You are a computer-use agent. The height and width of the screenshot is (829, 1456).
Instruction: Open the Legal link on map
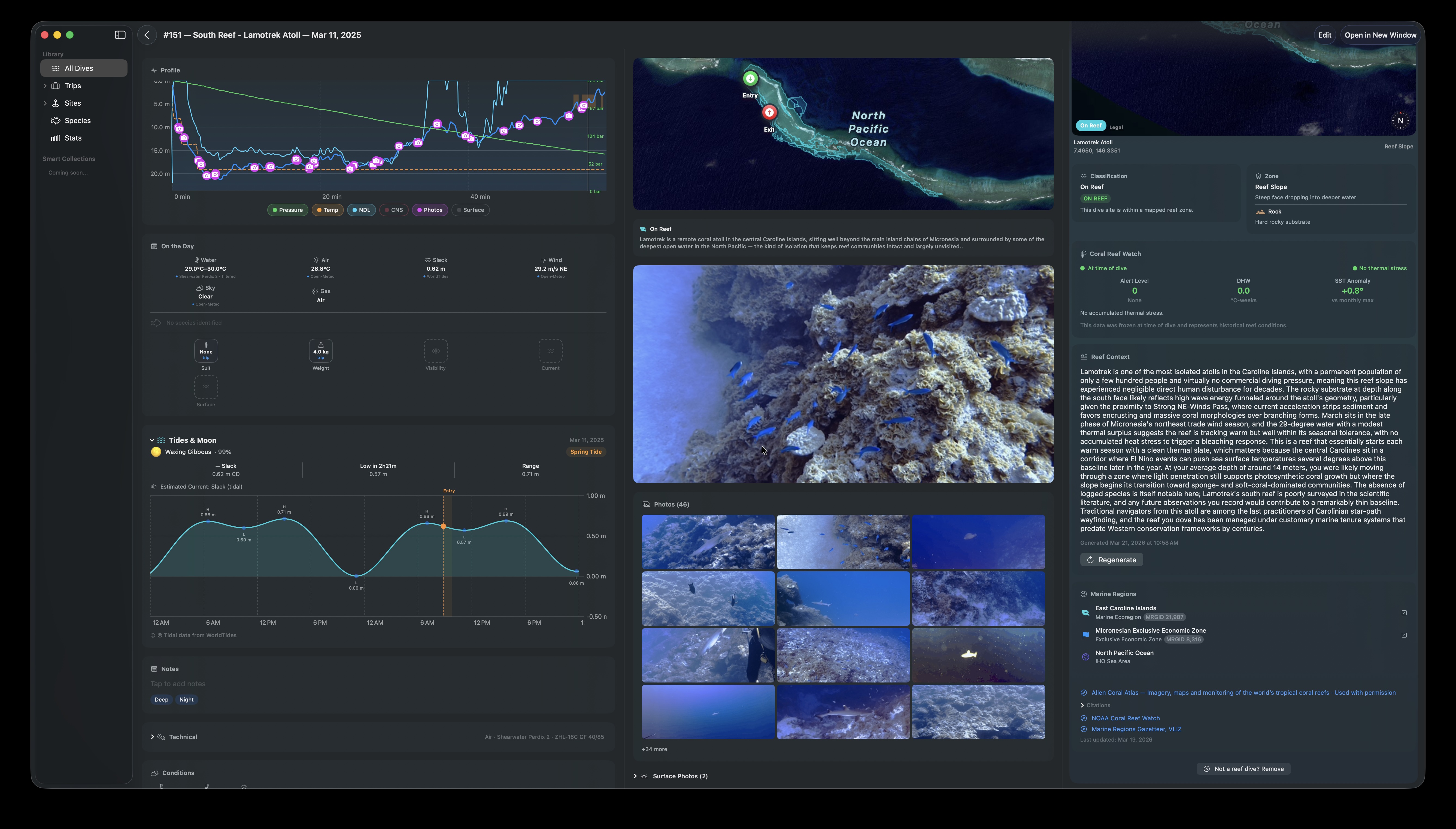[x=1115, y=127]
